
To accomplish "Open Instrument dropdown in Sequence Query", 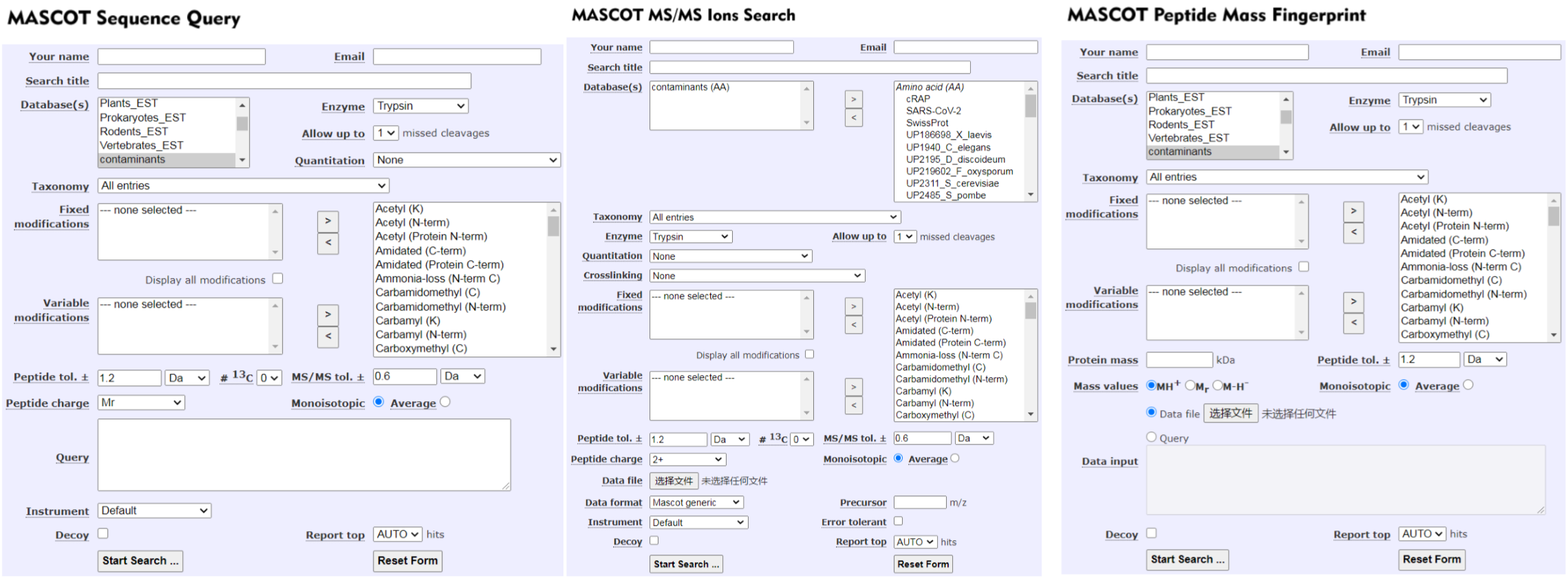I will pyautogui.click(x=154, y=511).
